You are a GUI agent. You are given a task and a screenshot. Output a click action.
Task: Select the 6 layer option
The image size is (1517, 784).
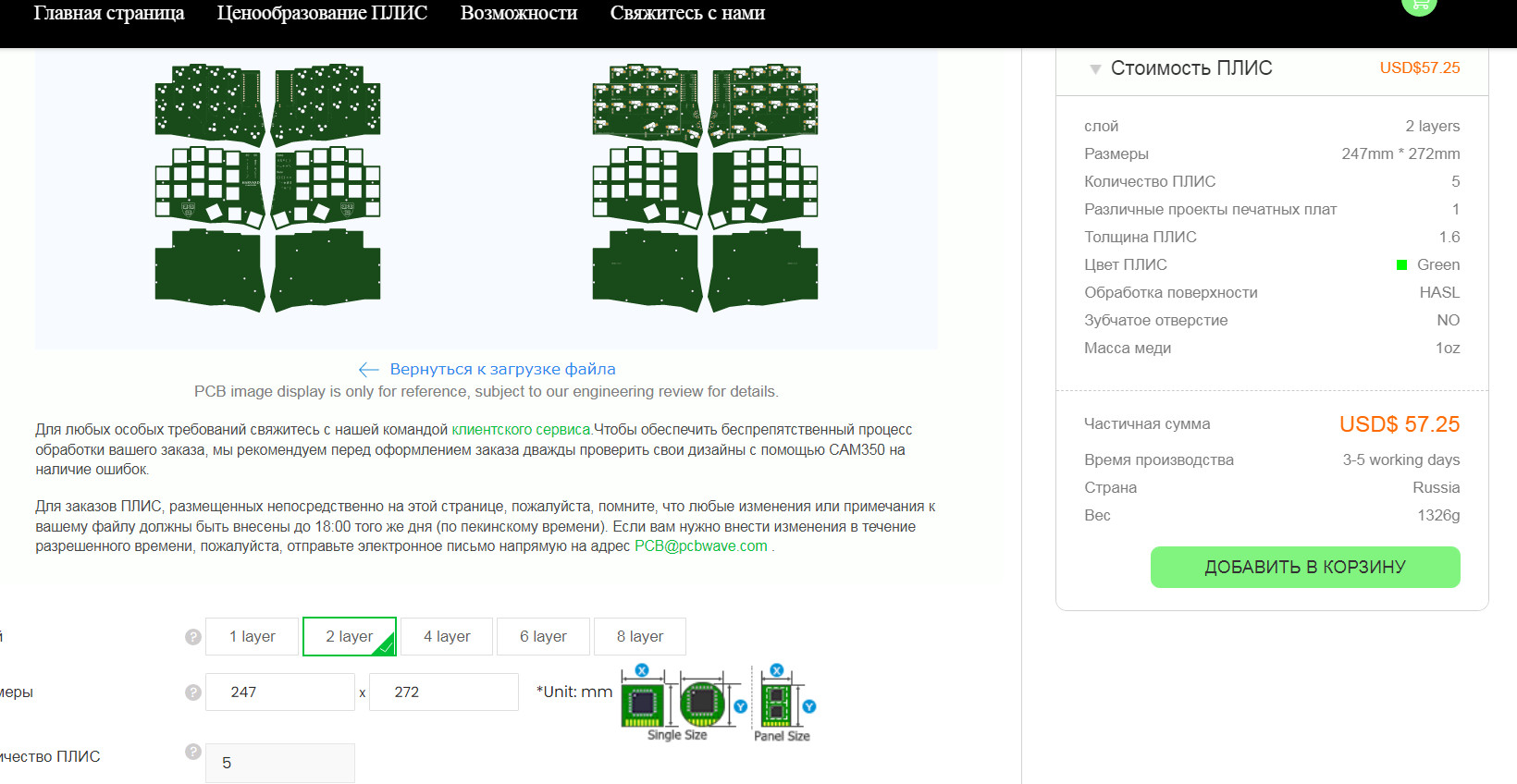coord(543,637)
